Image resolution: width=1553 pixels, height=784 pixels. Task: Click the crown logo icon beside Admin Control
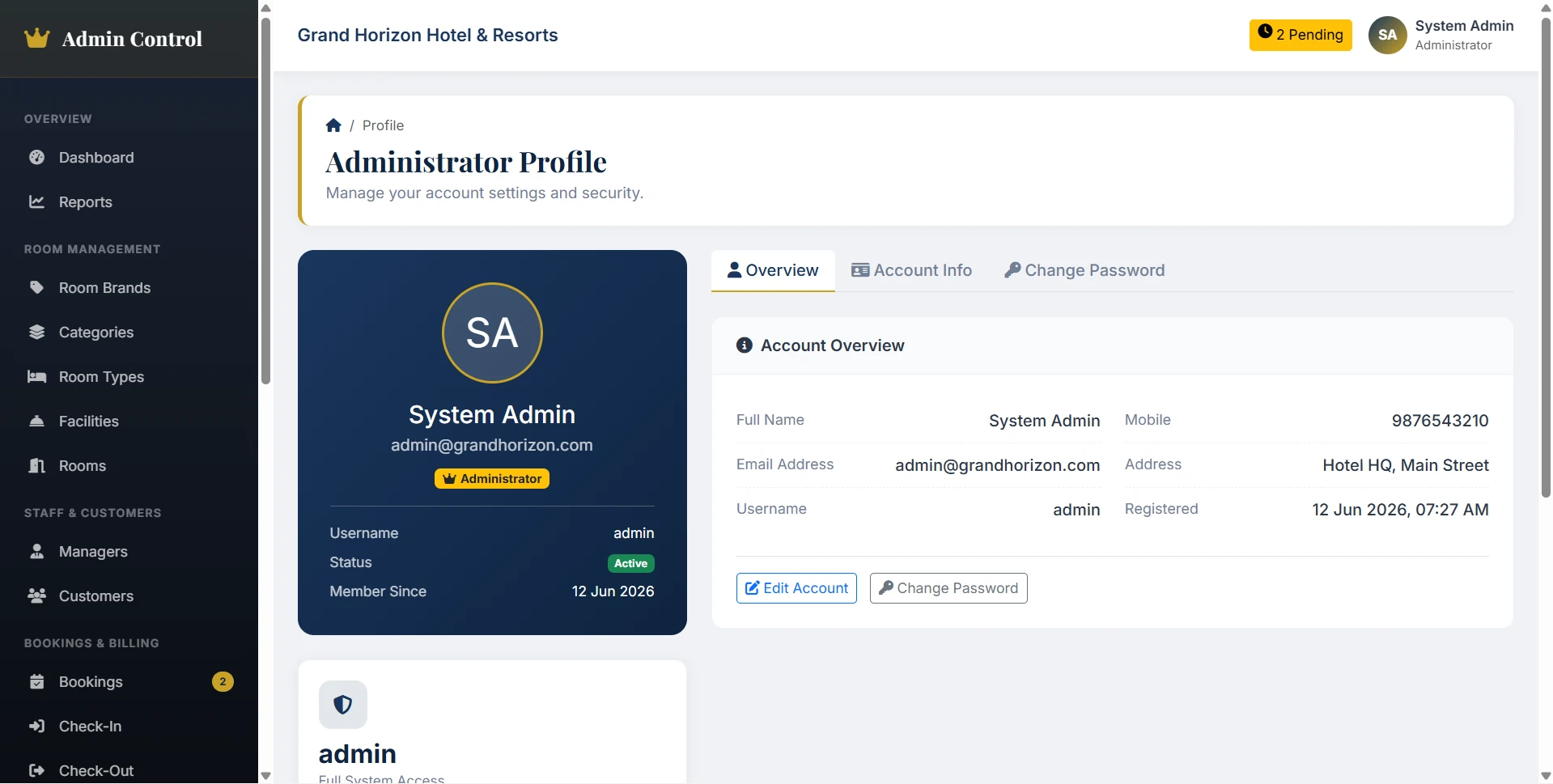37,38
